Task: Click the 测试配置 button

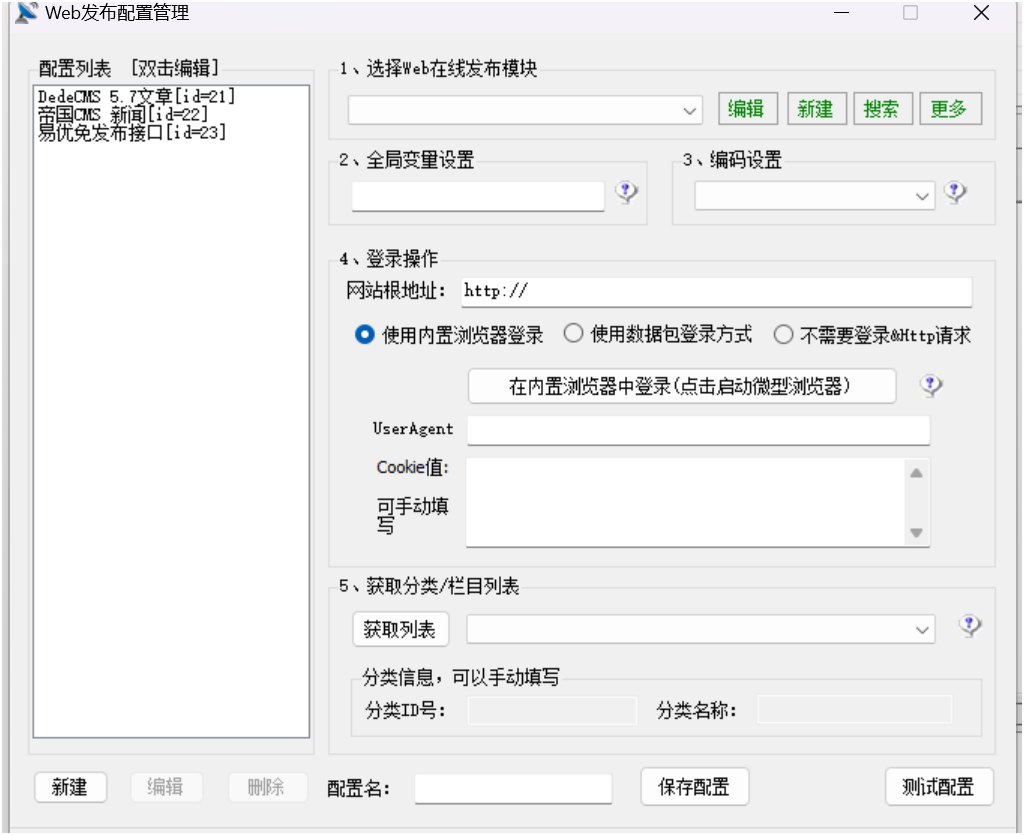Action: (938, 787)
